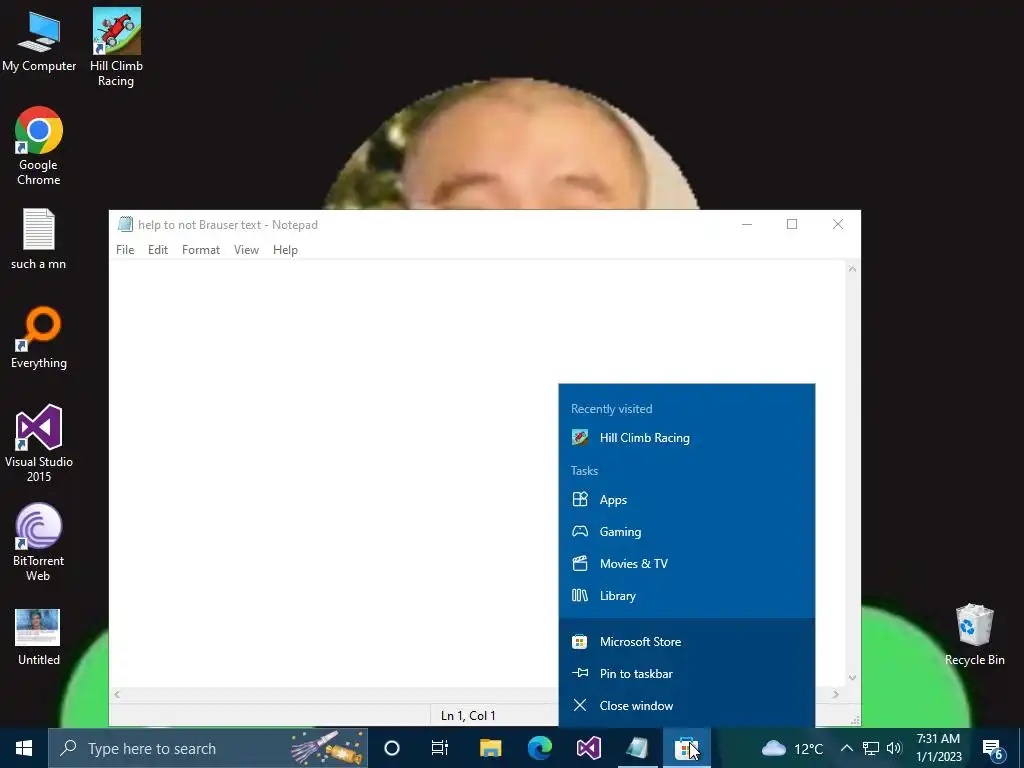The image size is (1024, 768).
Task: Switch to Visual Studio on taskbar
Action: [588, 748]
